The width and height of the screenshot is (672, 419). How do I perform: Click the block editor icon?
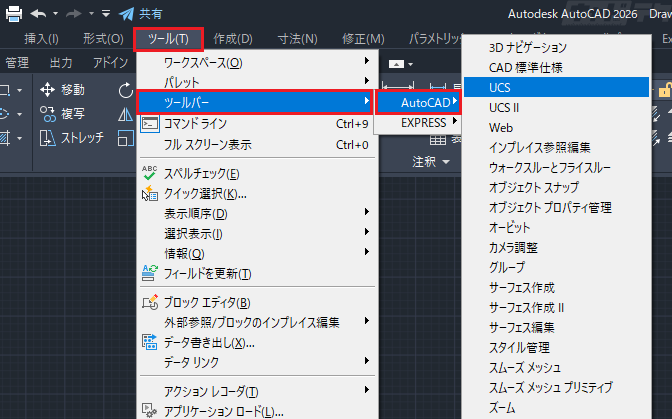[x=150, y=302]
